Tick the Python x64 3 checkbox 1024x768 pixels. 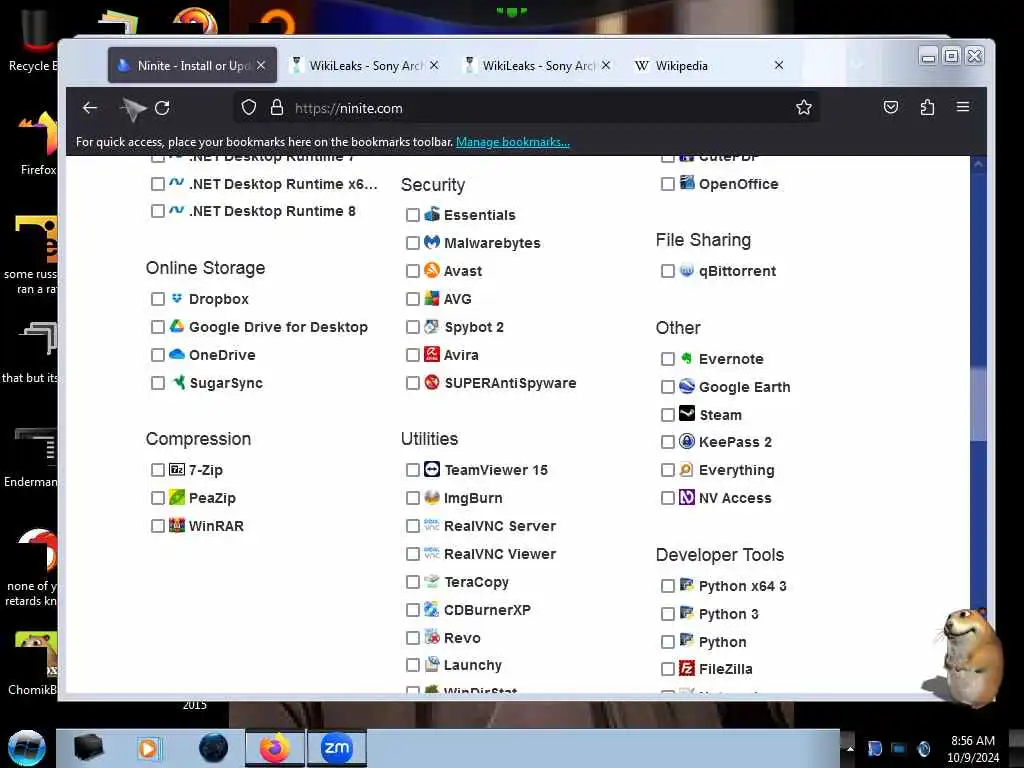667,586
